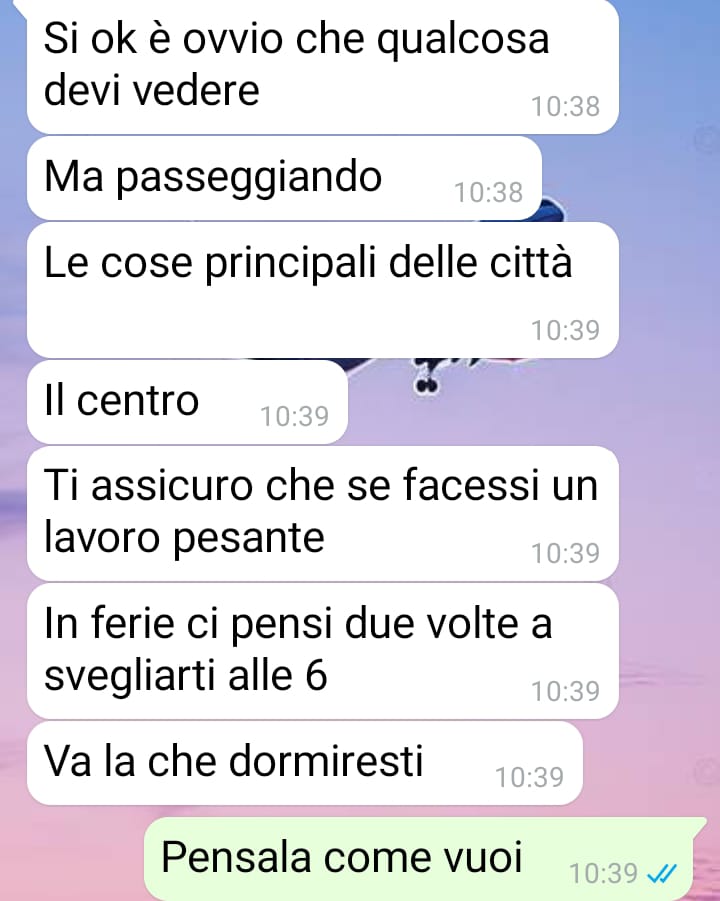Tap the 10:38 timestamp on the 'Ma passeggiando' message
This screenshot has width=720, height=901.
pyautogui.click(x=488, y=192)
